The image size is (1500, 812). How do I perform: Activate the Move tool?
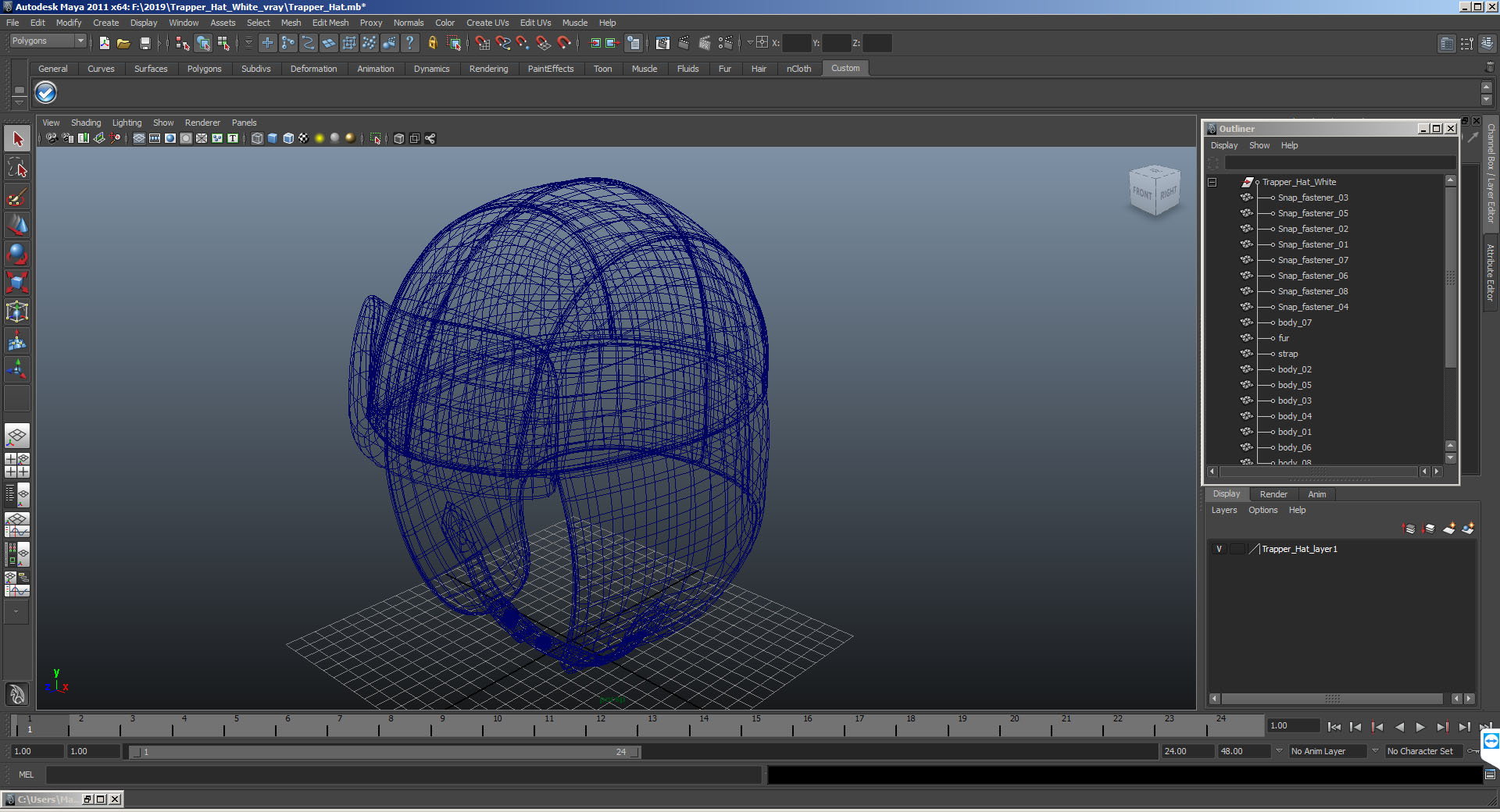tap(17, 225)
